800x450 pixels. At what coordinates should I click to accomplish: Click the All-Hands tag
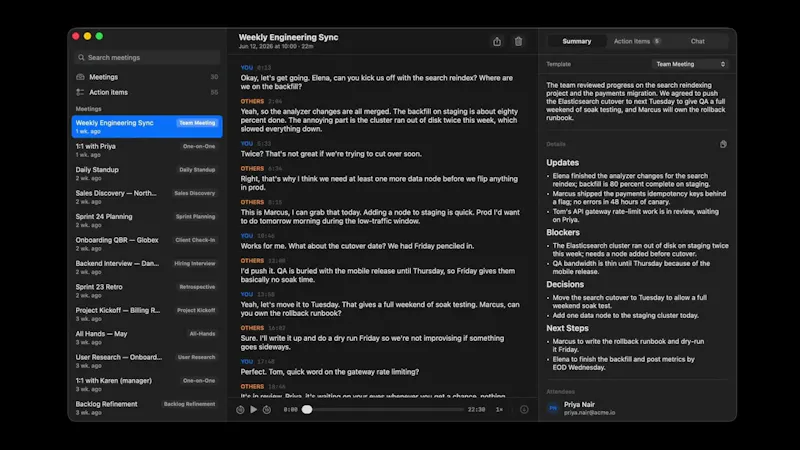pyautogui.click(x=202, y=334)
